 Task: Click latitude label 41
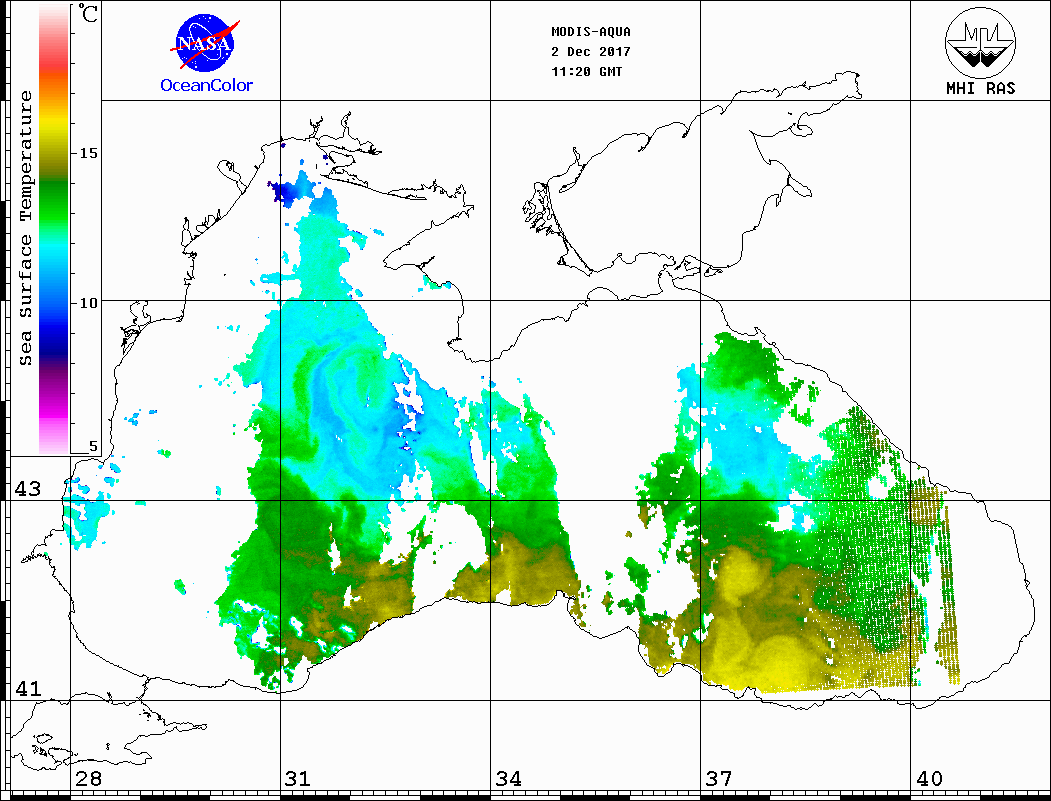tap(27, 688)
